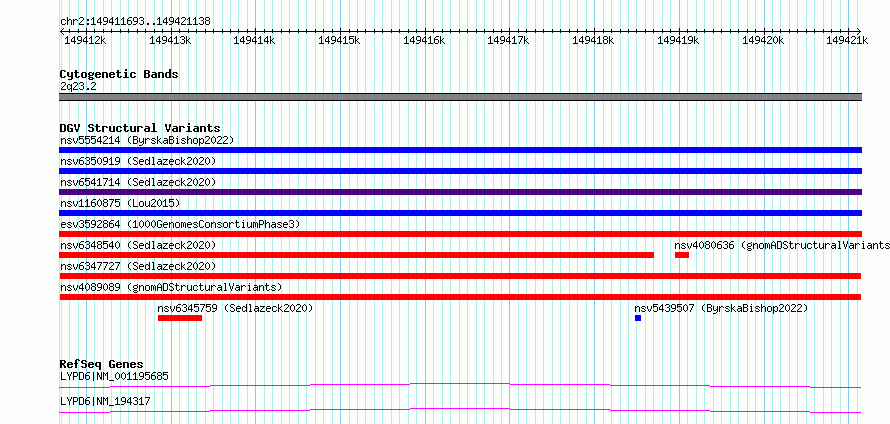Open esv3592864 (1000GenomesConsortiumPhase3) label
The width and height of the screenshot is (890, 424).
(179, 224)
